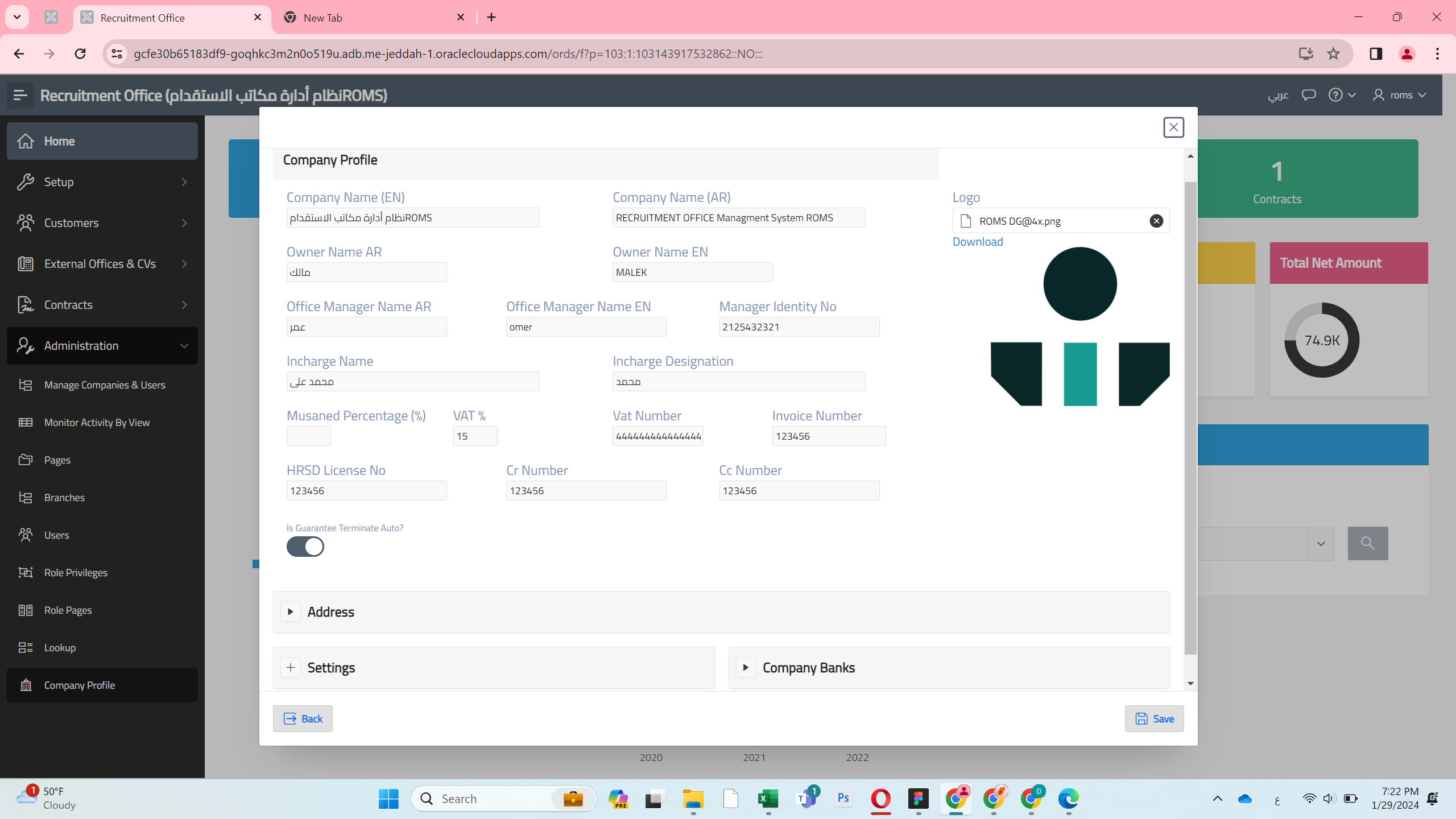Open File Explorer from the taskbar

[693, 799]
